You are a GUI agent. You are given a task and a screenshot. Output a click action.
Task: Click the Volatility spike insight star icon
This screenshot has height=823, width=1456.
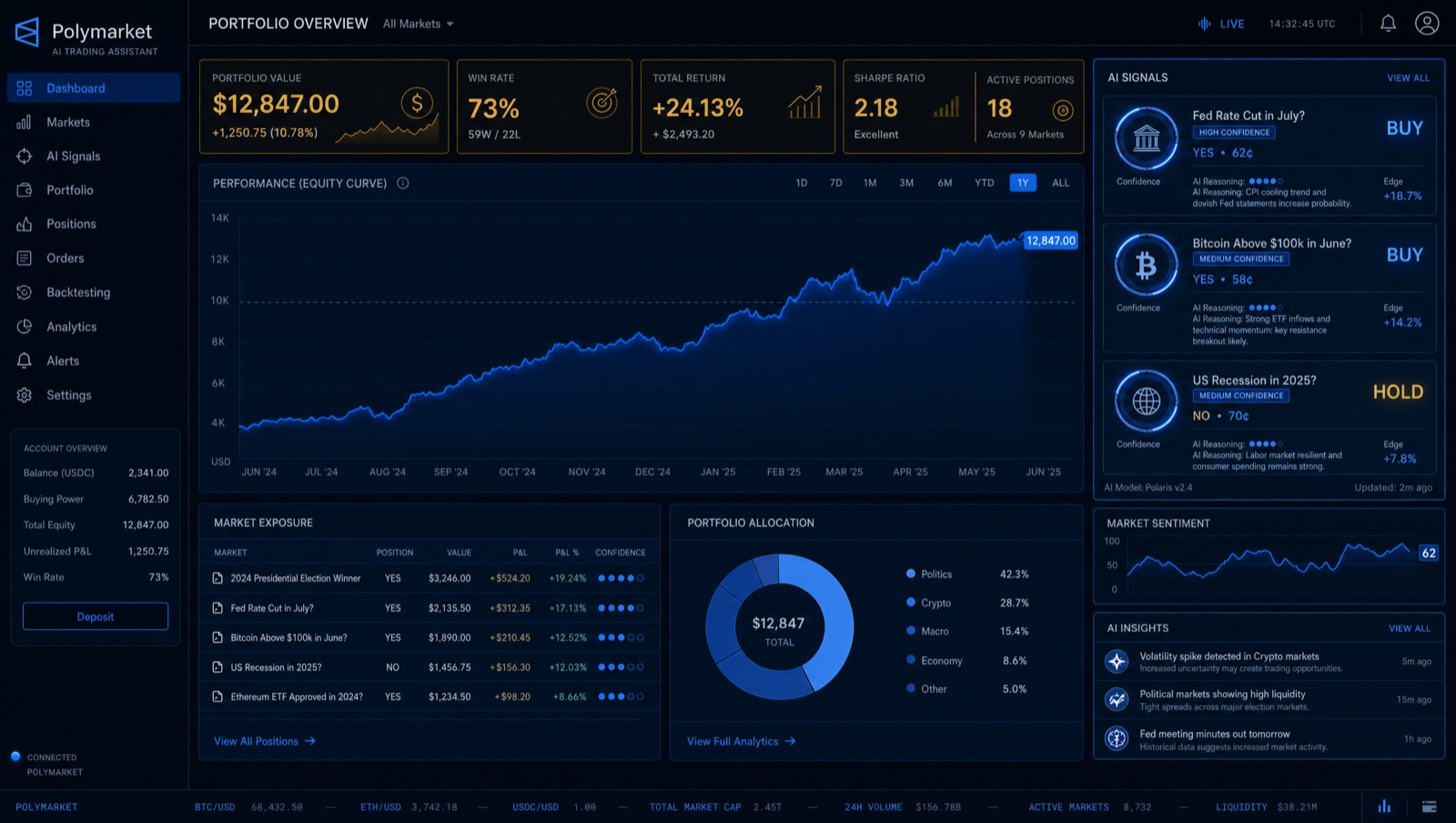pos(1117,662)
